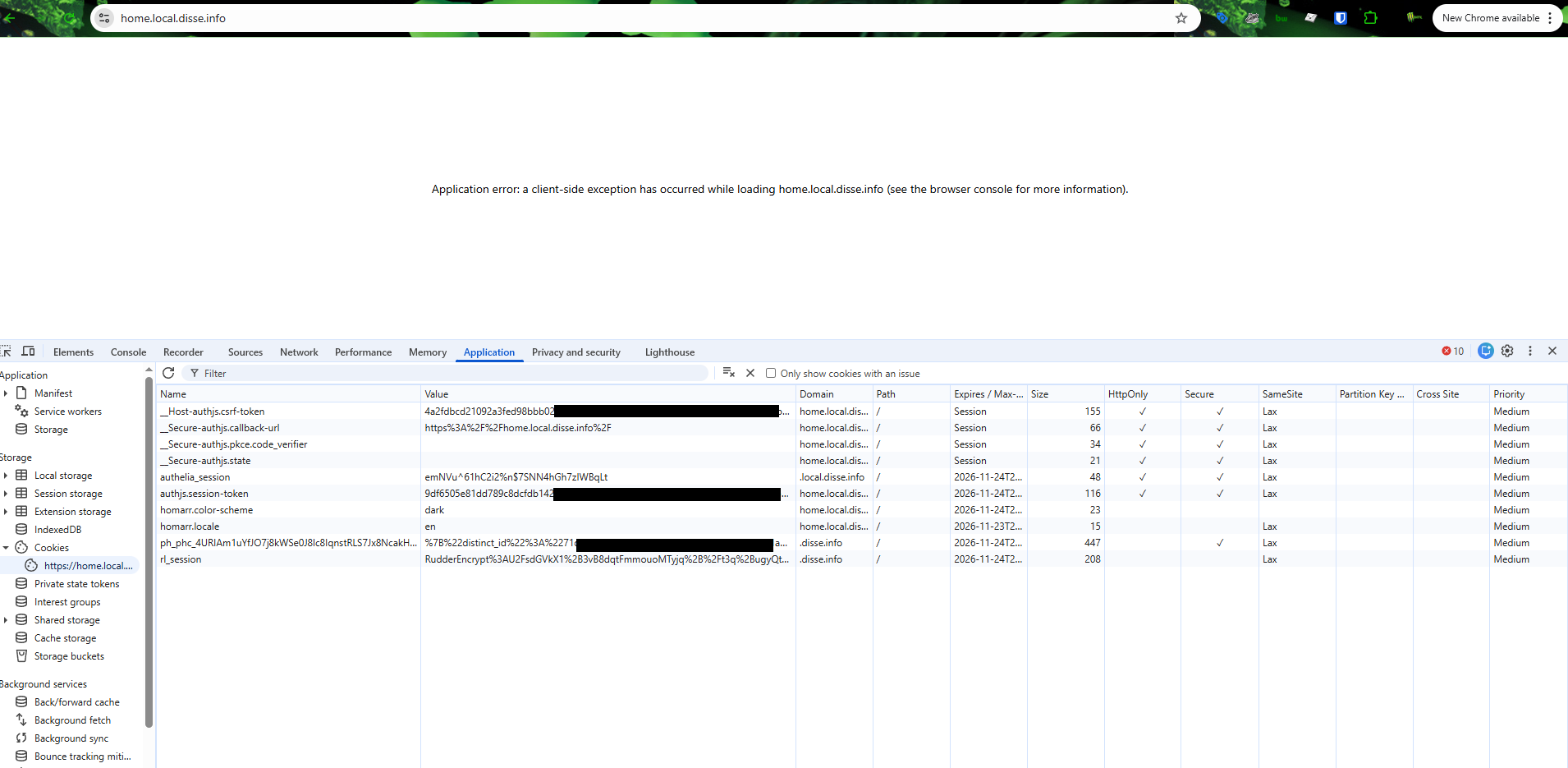Sort cookies by the Domain column header
The height and width of the screenshot is (768, 1568).
[x=834, y=394]
